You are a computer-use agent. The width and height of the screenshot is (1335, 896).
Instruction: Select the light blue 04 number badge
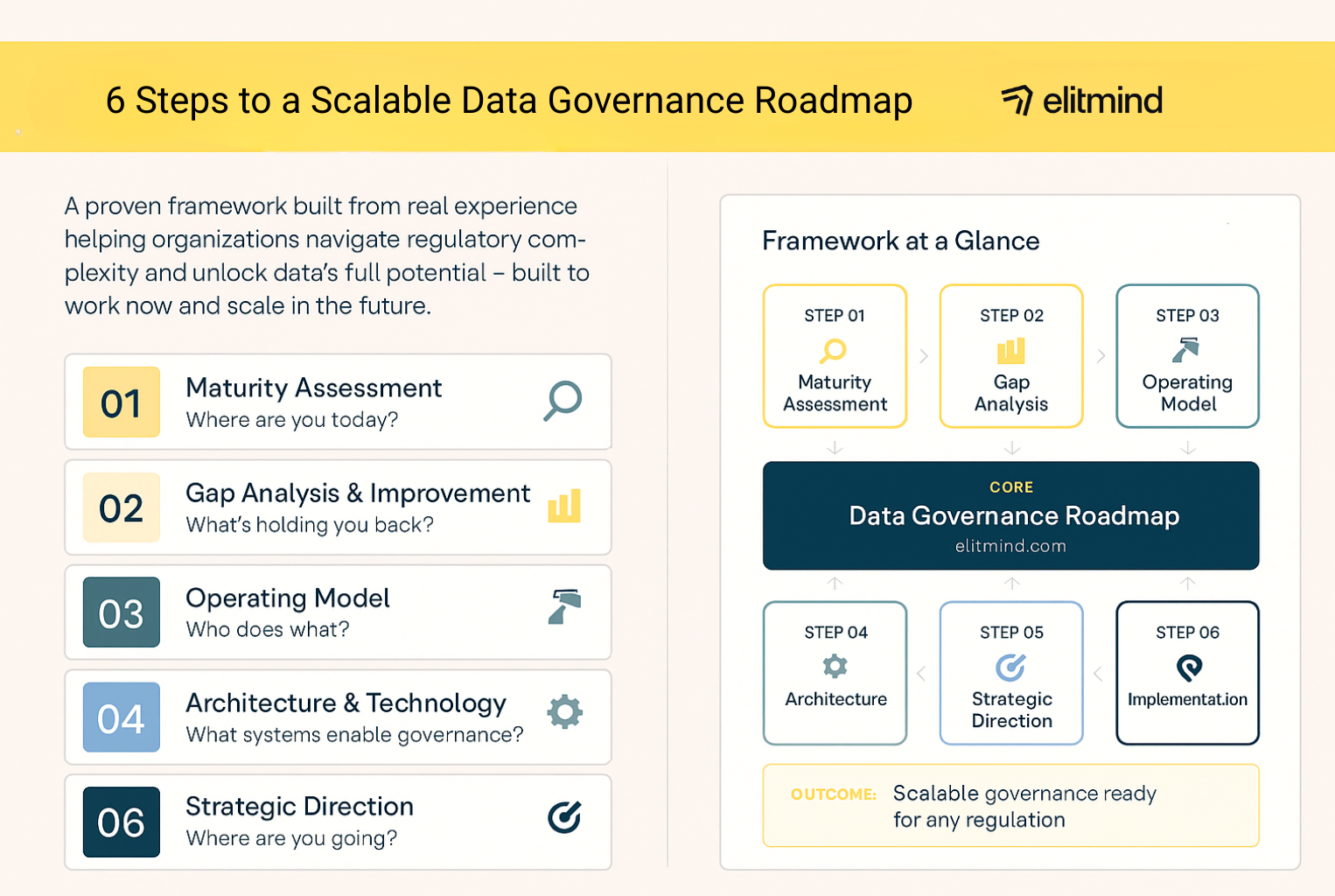tap(122, 717)
